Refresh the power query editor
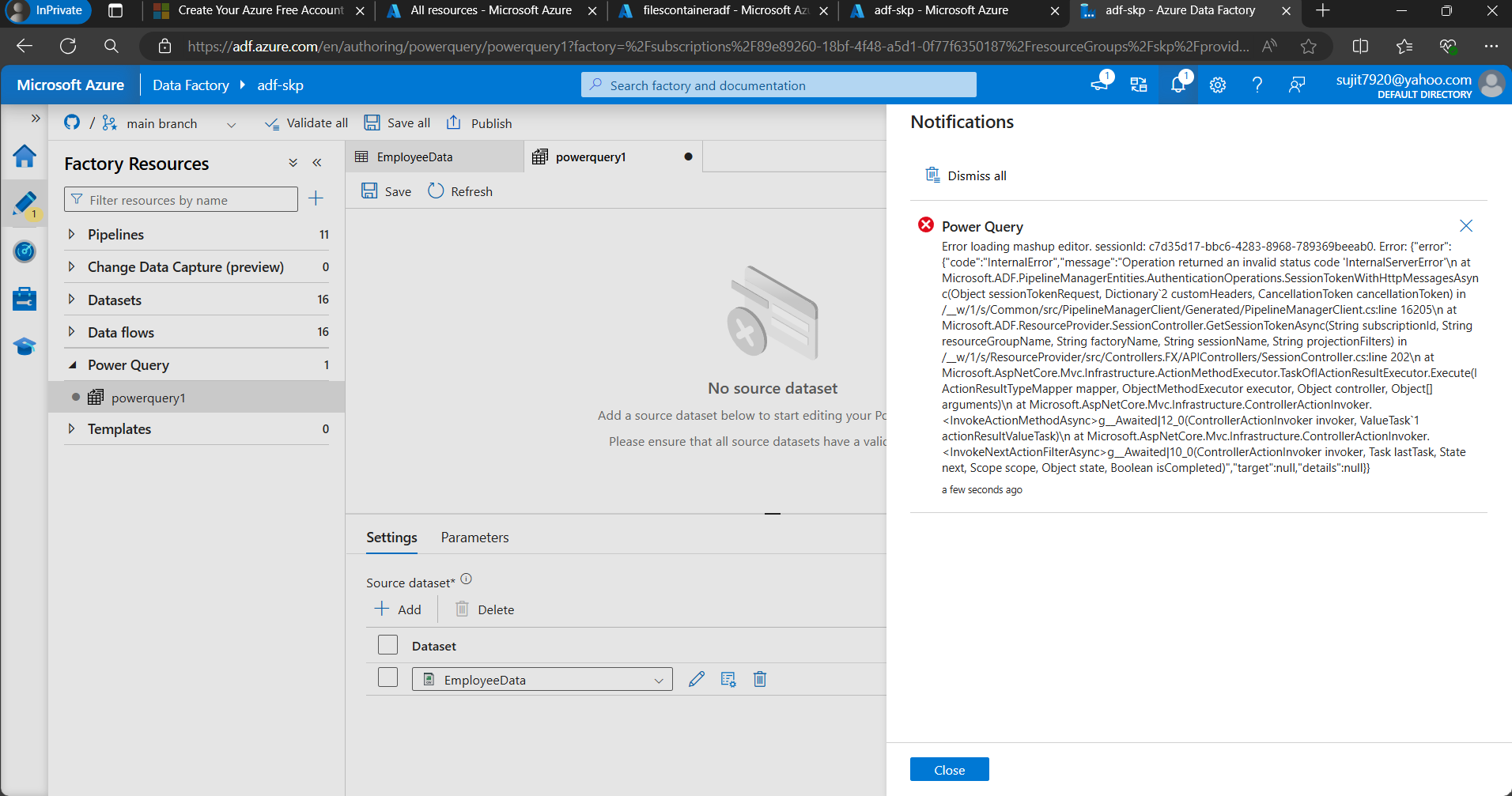1512x796 pixels. click(x=460, y=191)
